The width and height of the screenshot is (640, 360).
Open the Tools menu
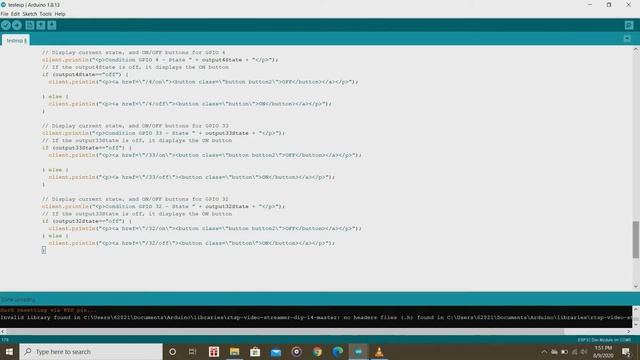coord(46,14)
